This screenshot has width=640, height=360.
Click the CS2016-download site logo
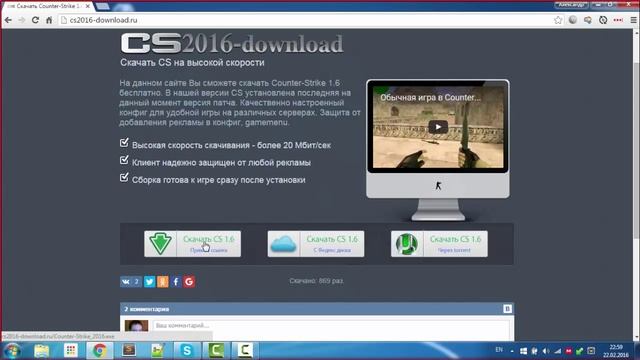pyautogui.click(x=232, y=43)
